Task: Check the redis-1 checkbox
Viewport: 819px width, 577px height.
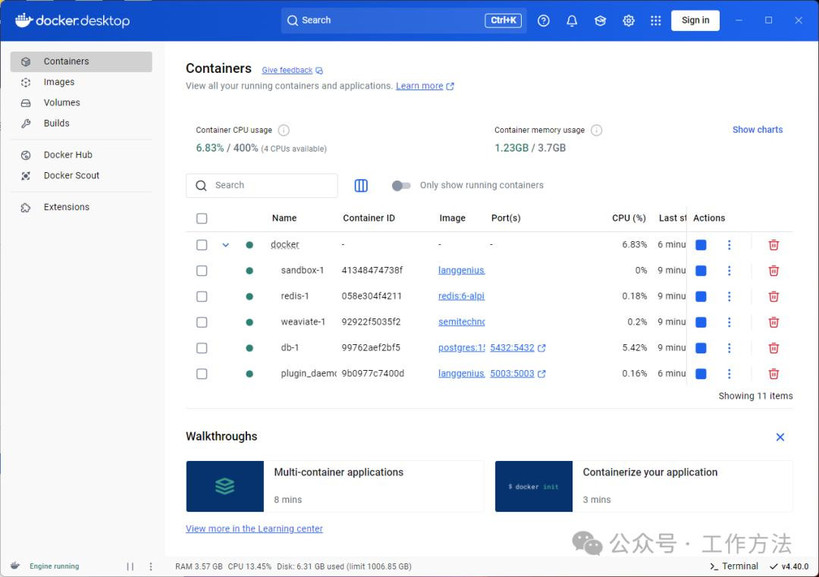Action: (x=202, y=297)
